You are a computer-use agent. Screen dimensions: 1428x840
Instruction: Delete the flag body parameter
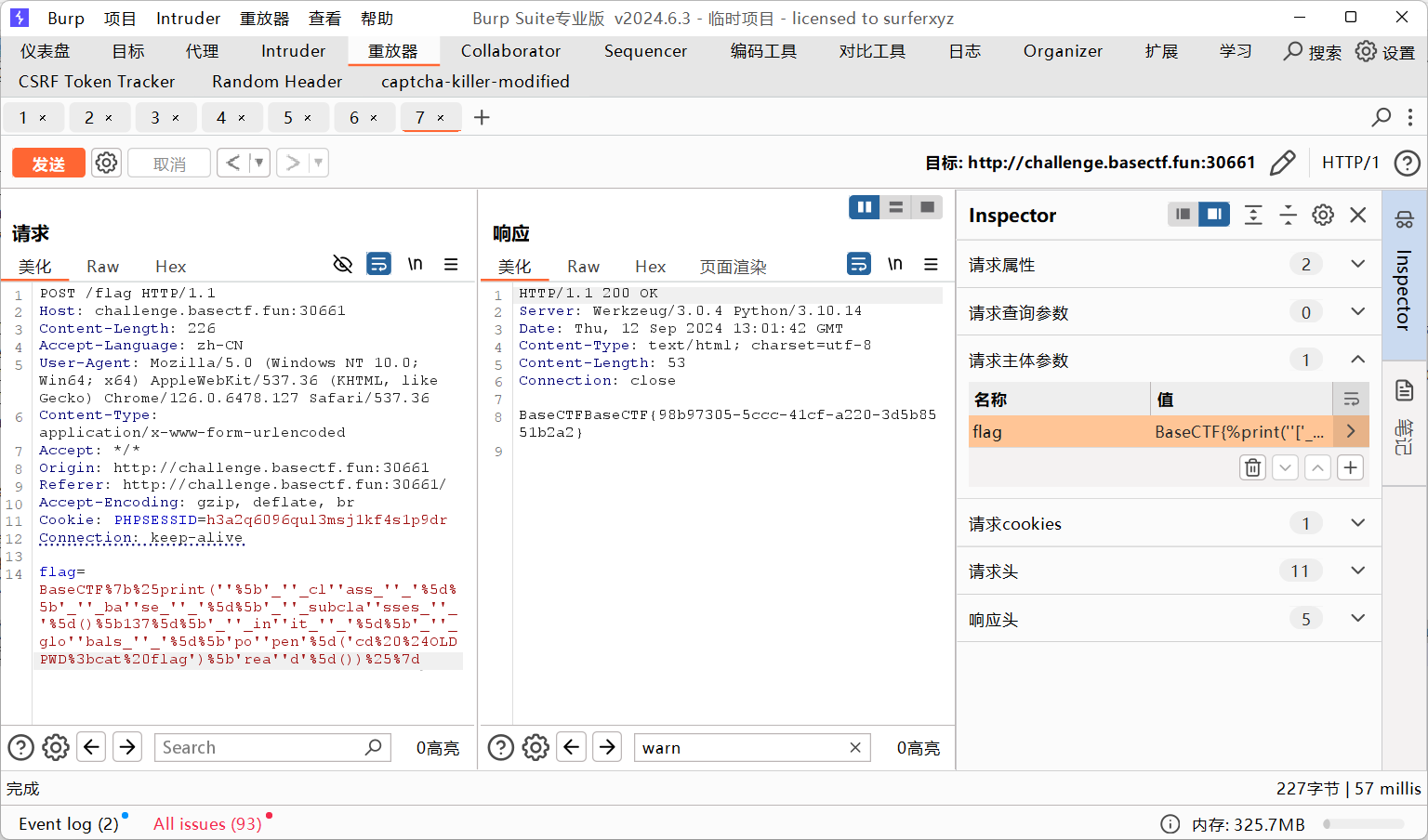(x=1253, y=467)
